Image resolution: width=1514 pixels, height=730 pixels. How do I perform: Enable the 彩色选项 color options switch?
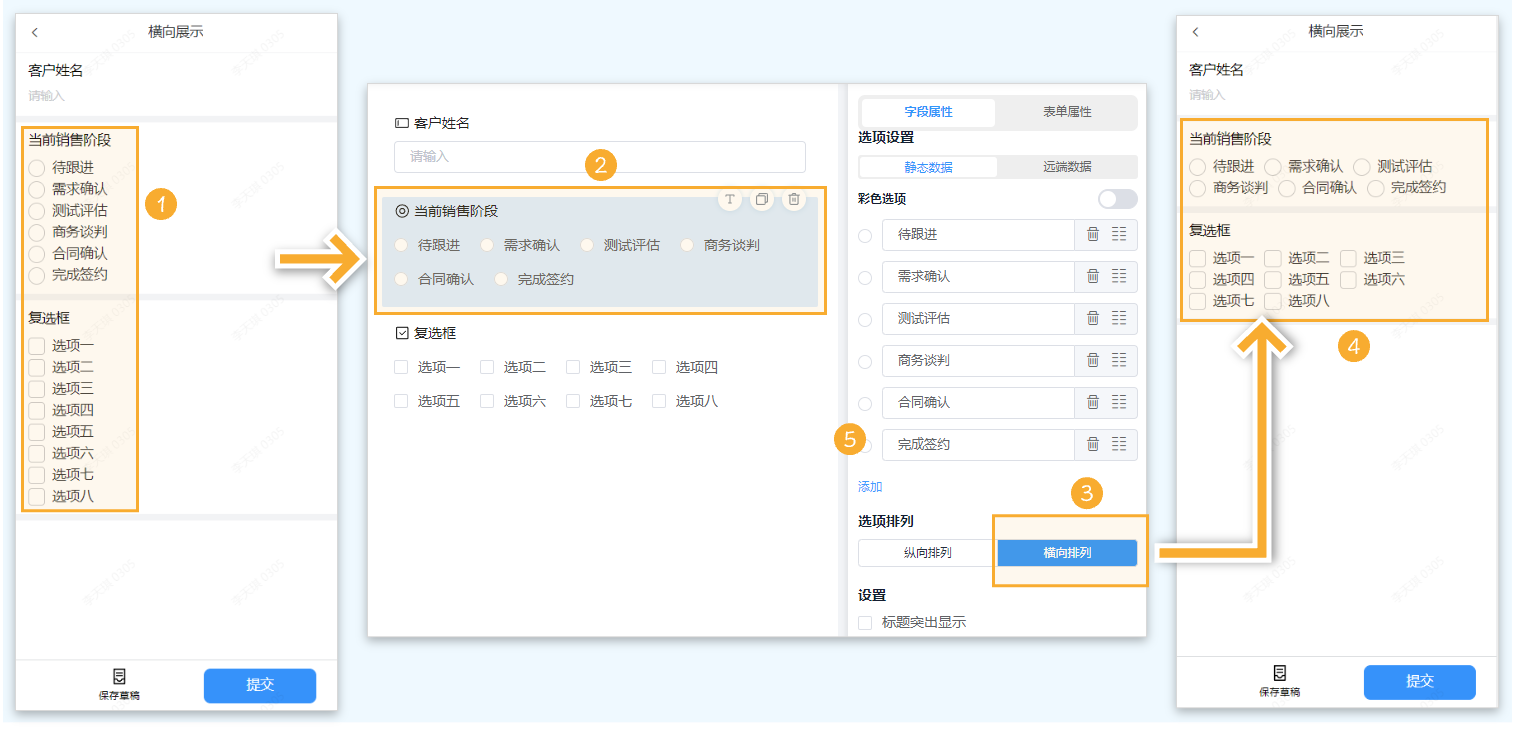pos(1117,199)
